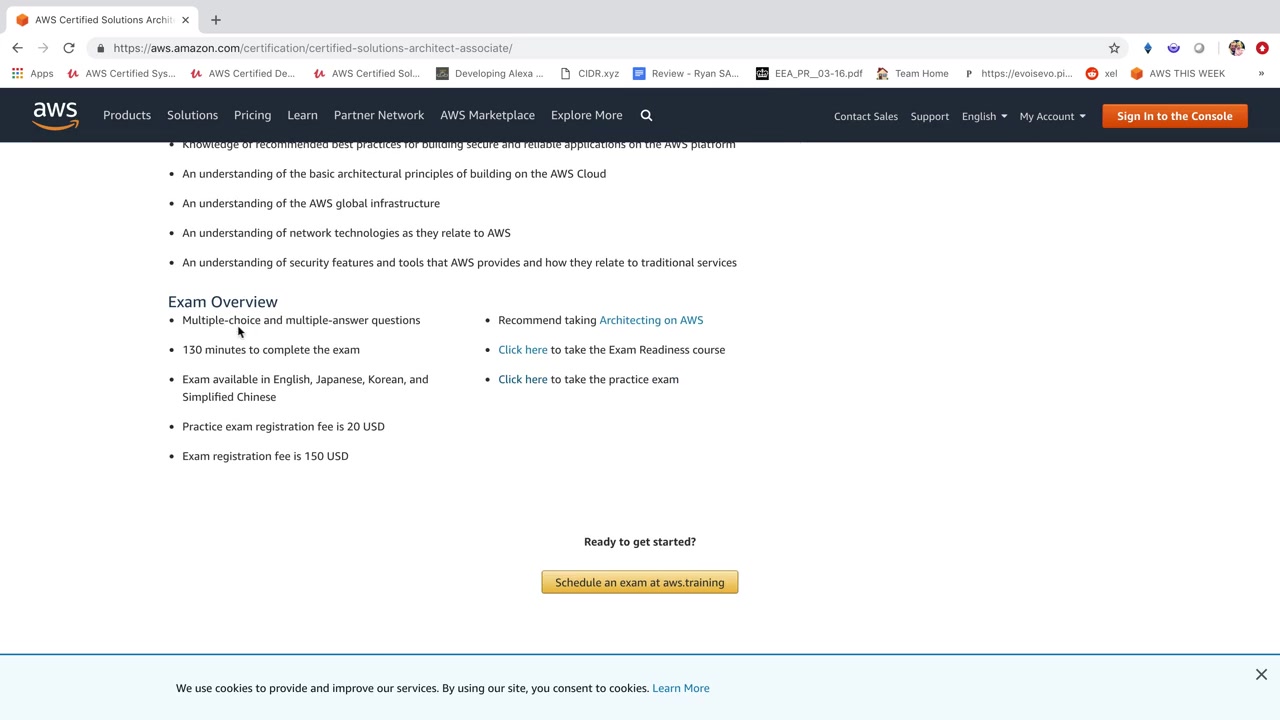The width and height of the screenshot is (1280, 720).
Task: Open the AWS THIS WEEK bookmark
Action: tap(1177, 73)
